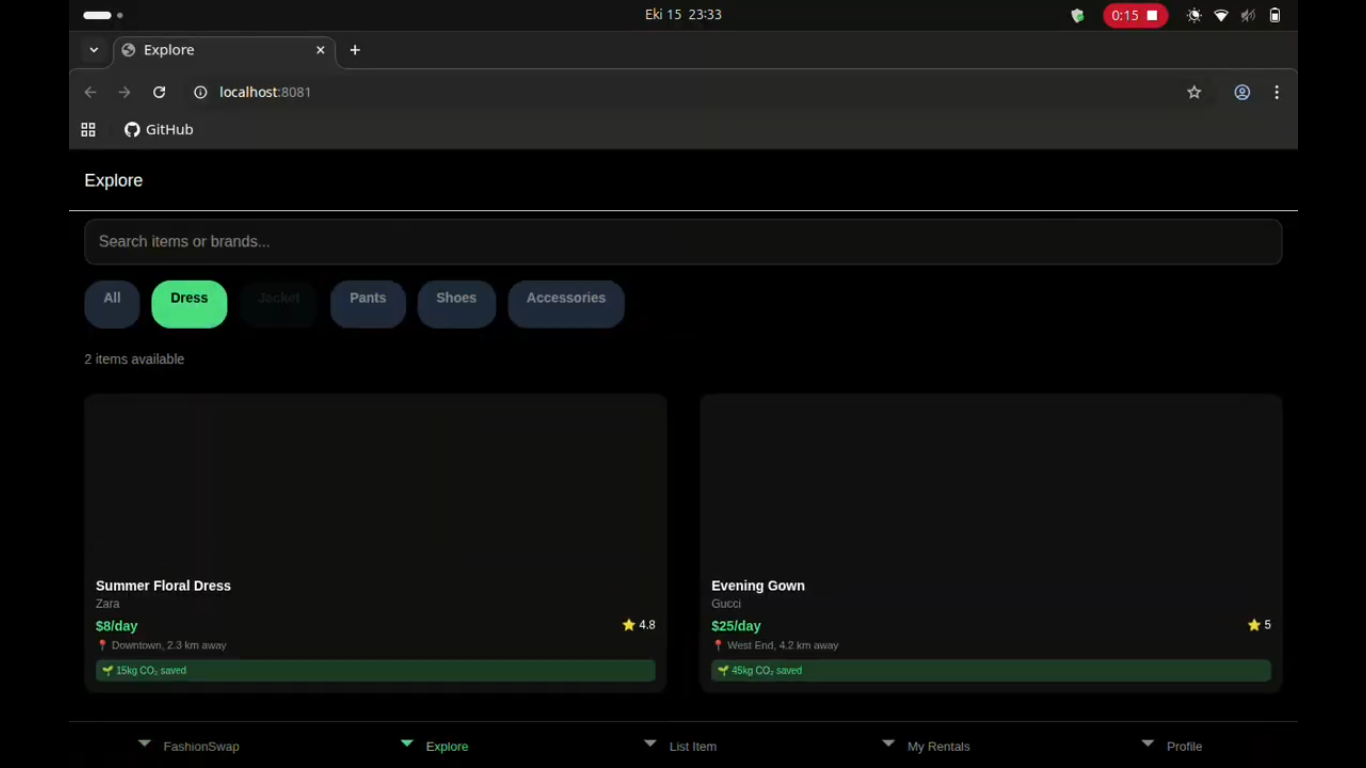Image resolution: width=1366 pixels, height=768 pixels.
Task: Click the Summer Floral Dress title
Action: (x=163, y=586)
